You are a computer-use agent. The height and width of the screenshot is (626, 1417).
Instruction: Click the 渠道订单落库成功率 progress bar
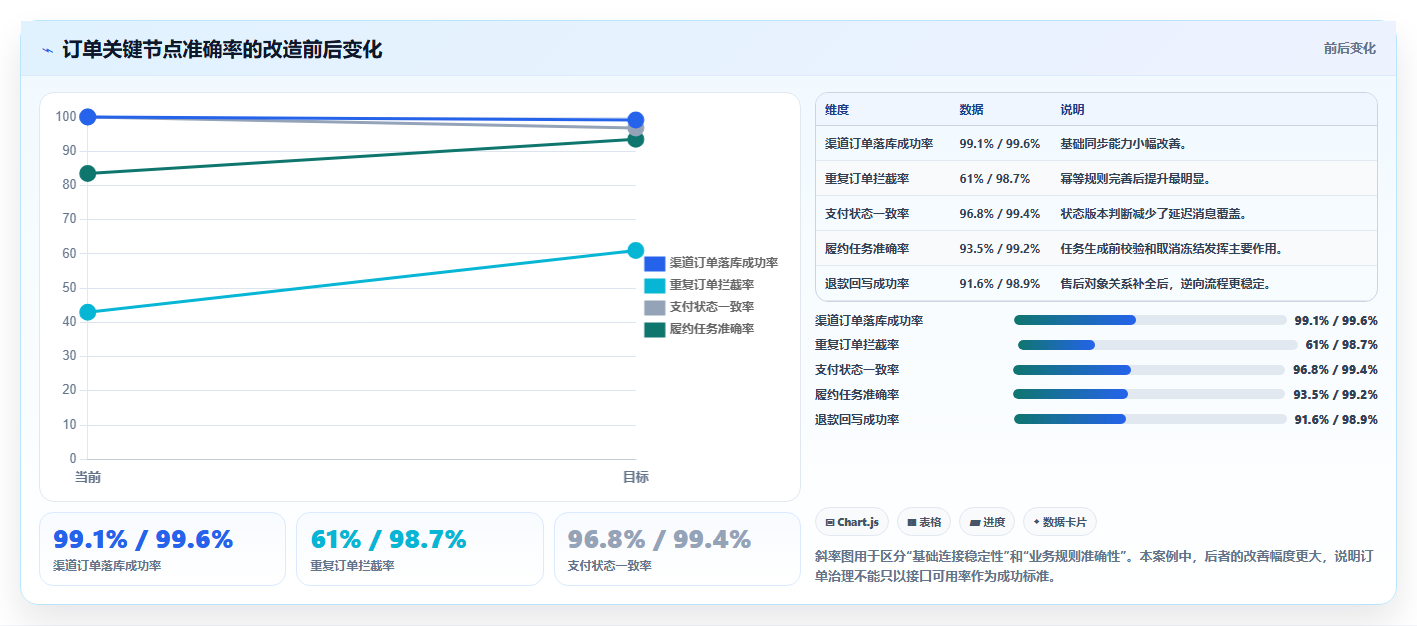click(1150, 320)
